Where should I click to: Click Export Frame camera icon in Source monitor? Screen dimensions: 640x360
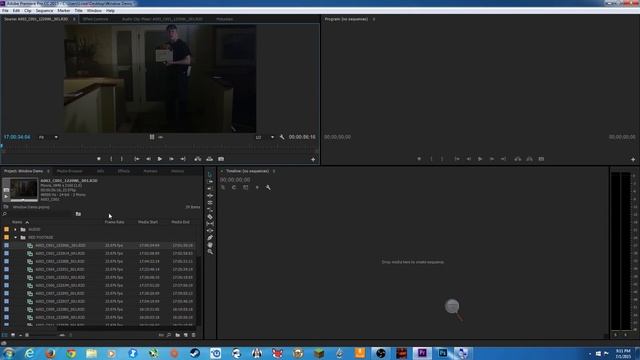pos(221,159)
